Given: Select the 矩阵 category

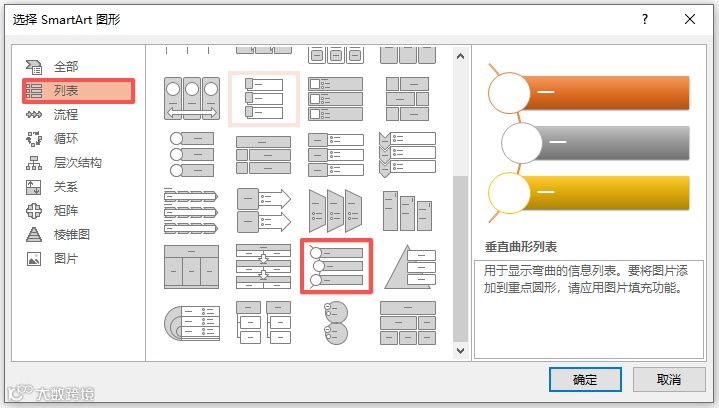Looking at the screenshot, I should tap(66, 210).
